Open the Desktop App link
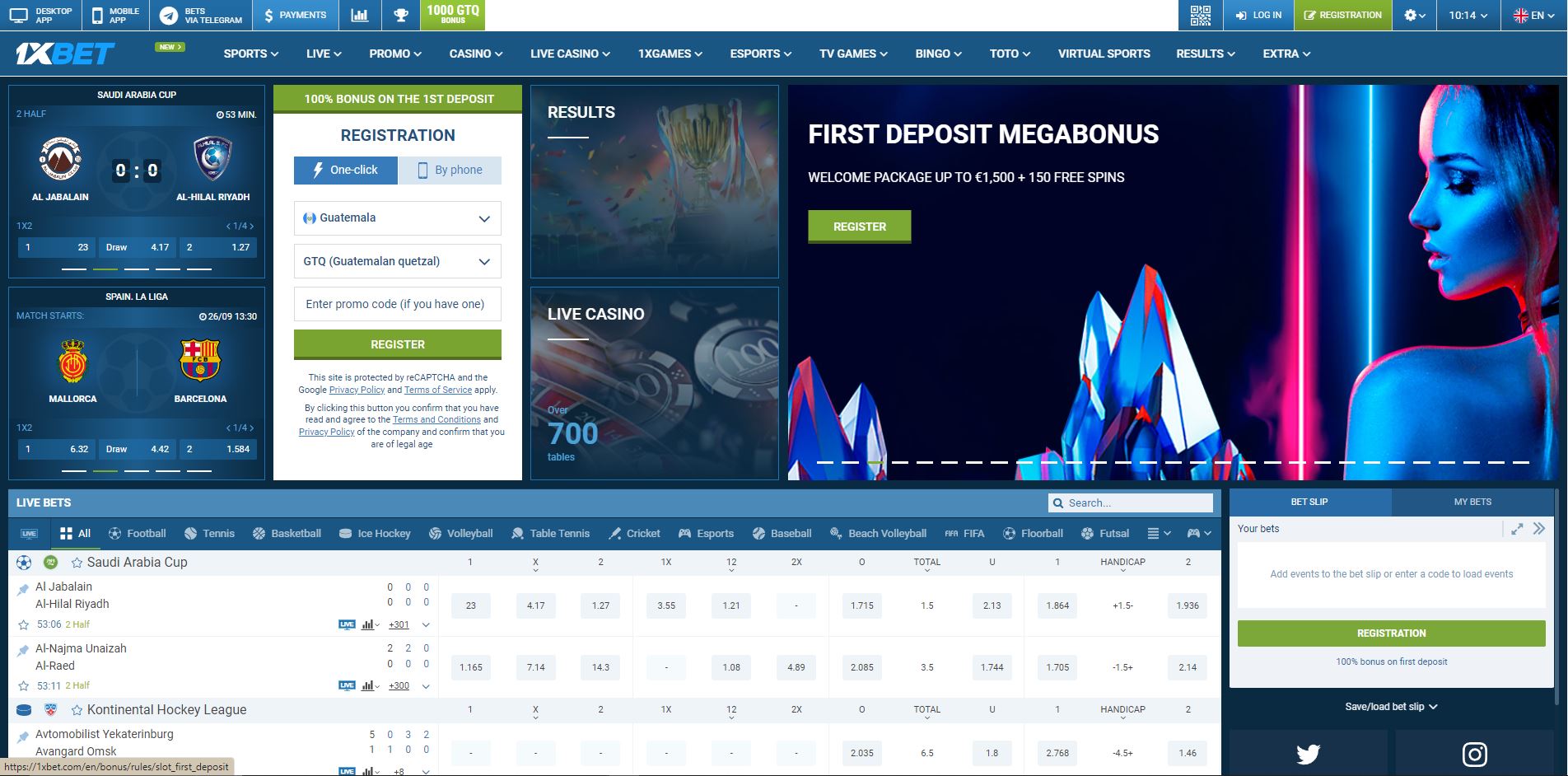This screenshot has width=1568, height=776. coord(41,15)
